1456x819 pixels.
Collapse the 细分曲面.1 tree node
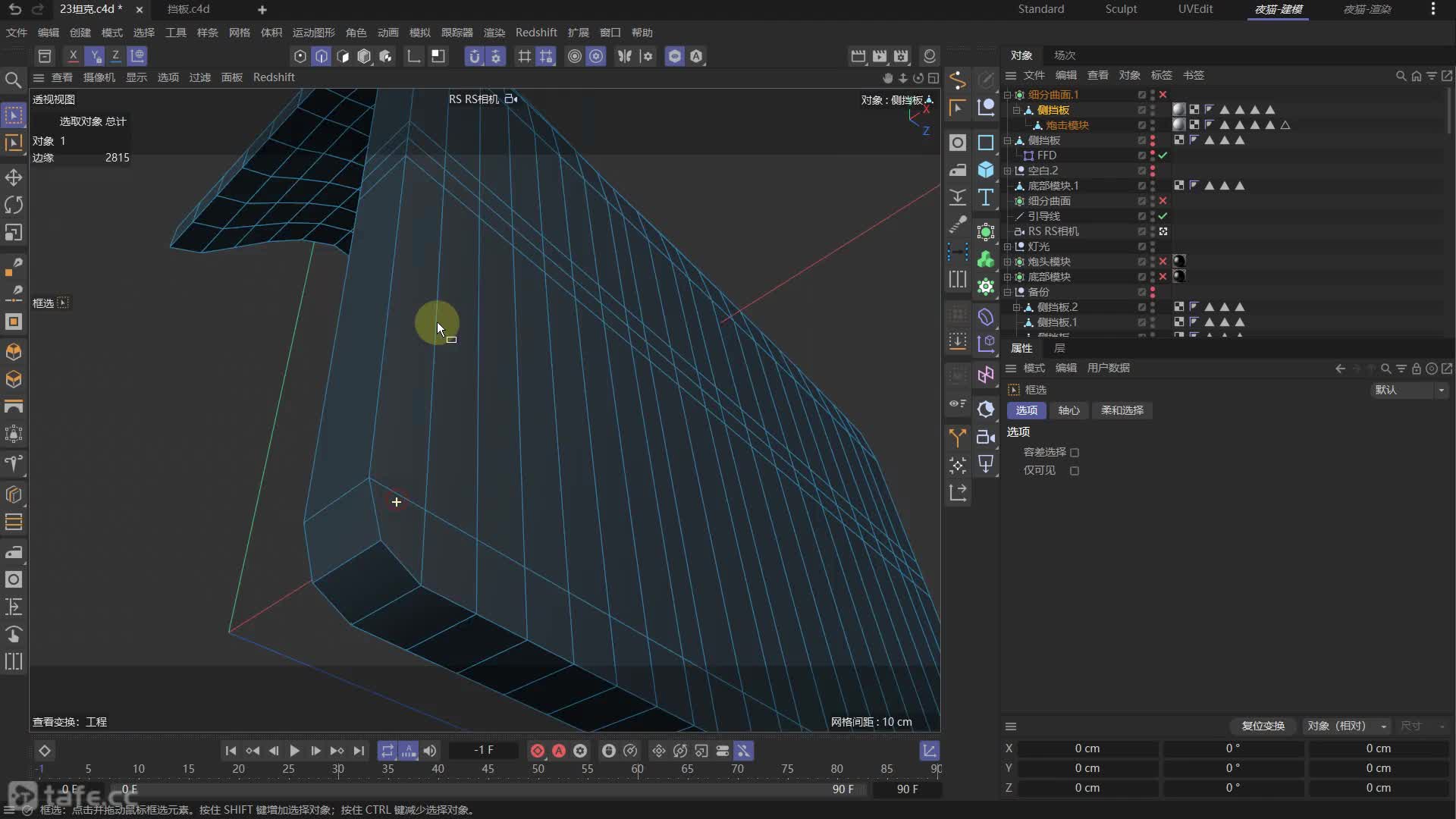pos(1008,95)
